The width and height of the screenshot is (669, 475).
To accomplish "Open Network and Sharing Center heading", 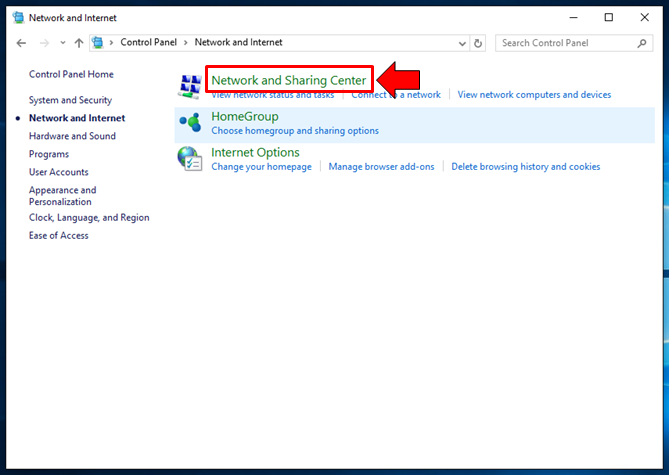I will 288,80.
